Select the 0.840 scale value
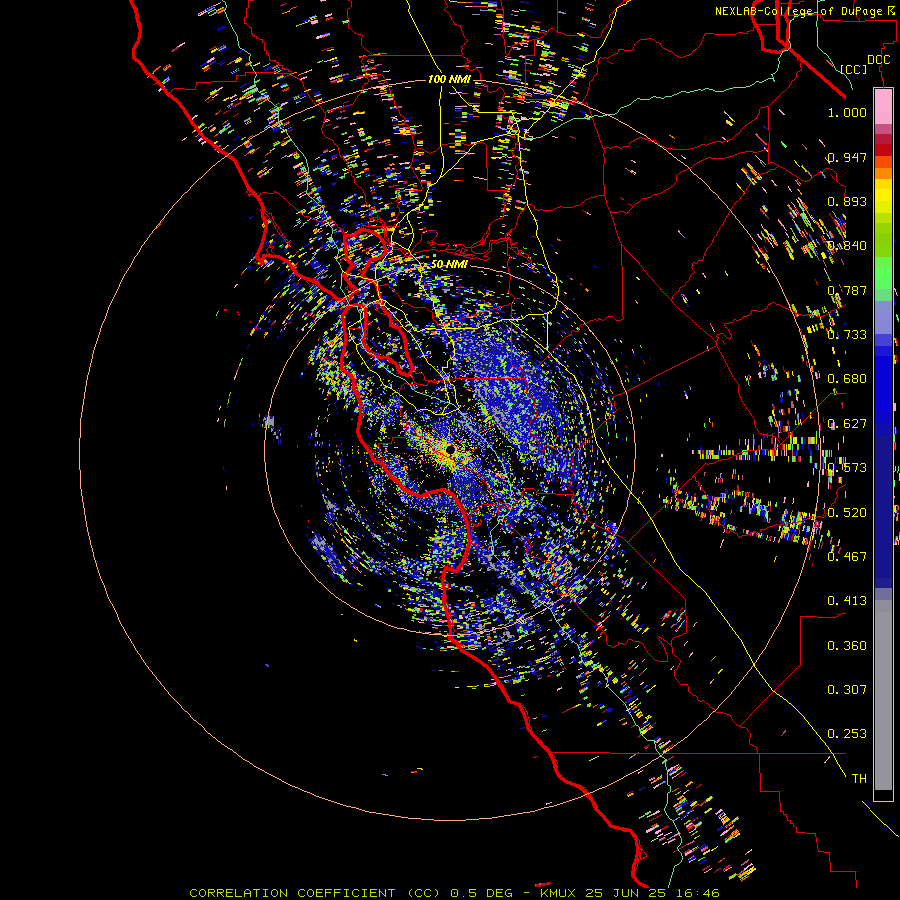This screenshot has width=900, height=900. tap(847, 246)
